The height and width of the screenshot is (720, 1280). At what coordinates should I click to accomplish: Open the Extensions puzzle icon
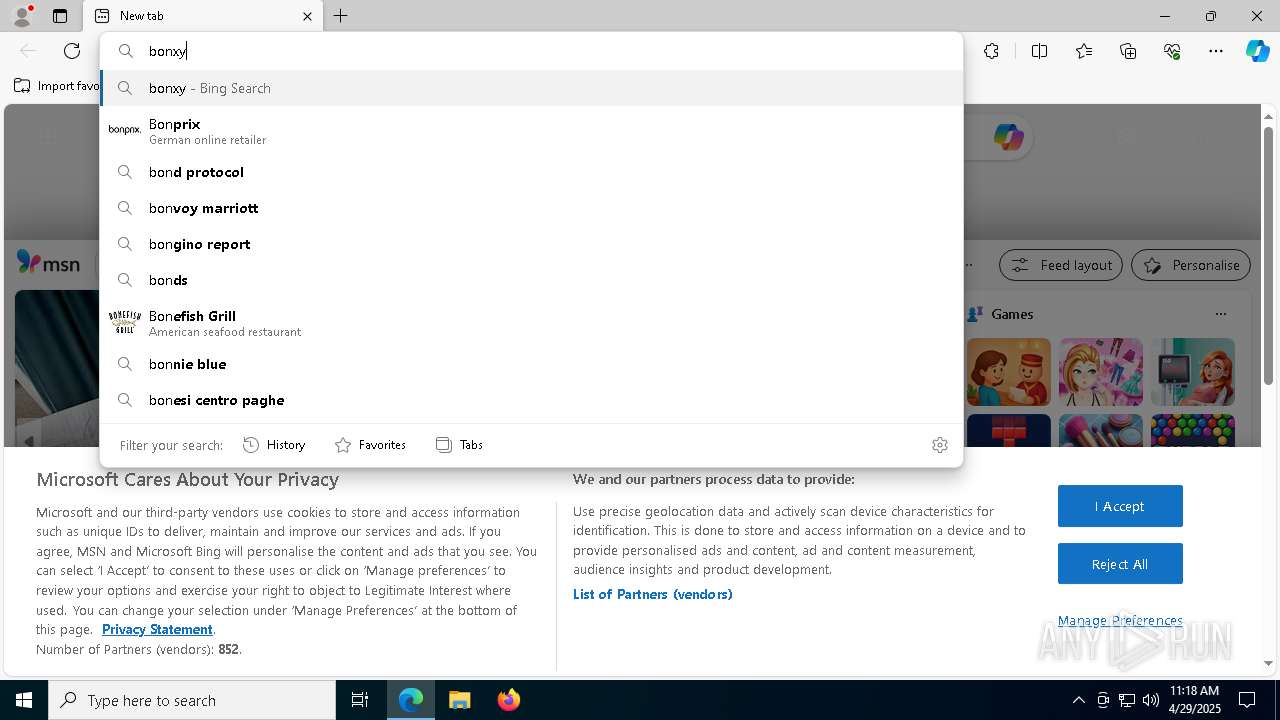[991, 51]
